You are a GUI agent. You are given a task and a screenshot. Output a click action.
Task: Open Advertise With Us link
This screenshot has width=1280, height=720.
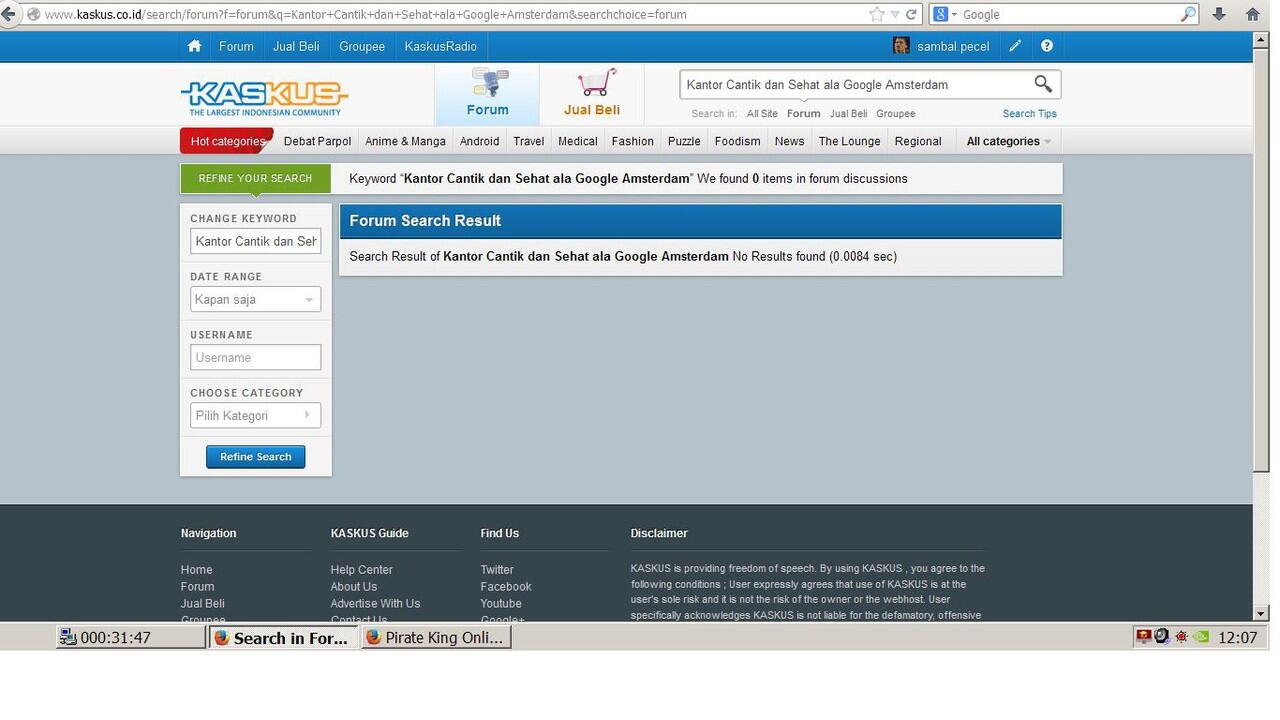click(x=375, y=604)
